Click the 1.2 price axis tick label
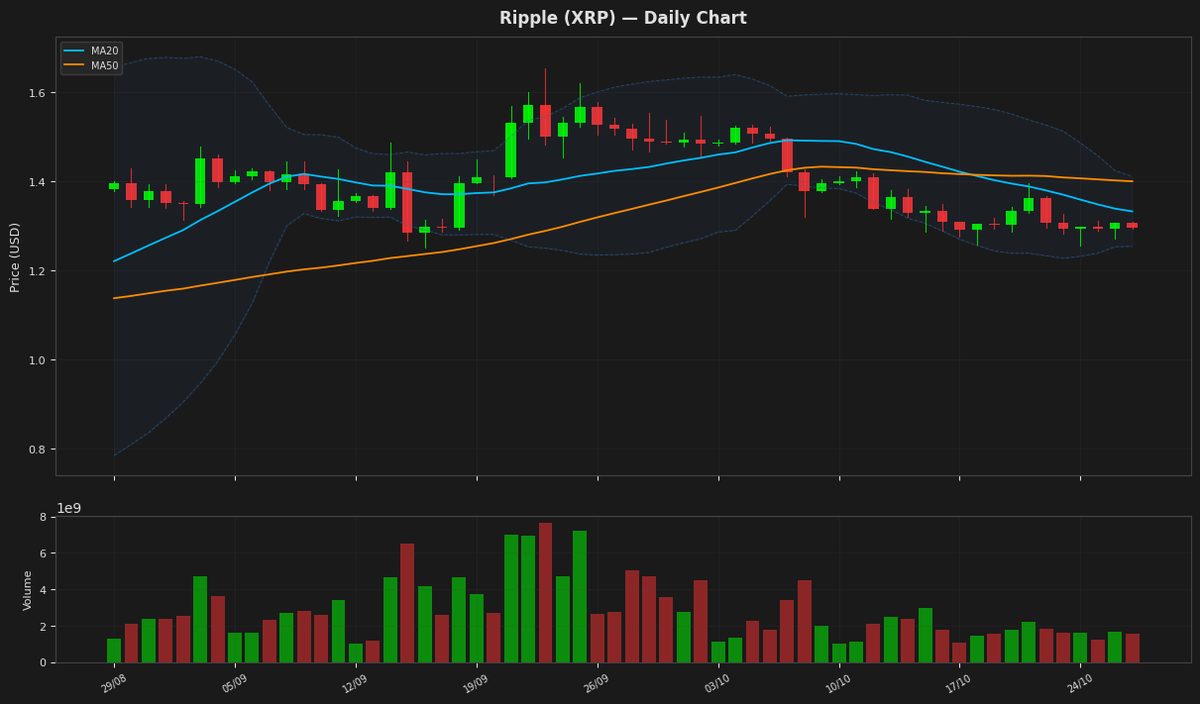This screenshot has width=1200, height=704. (37, 271)
